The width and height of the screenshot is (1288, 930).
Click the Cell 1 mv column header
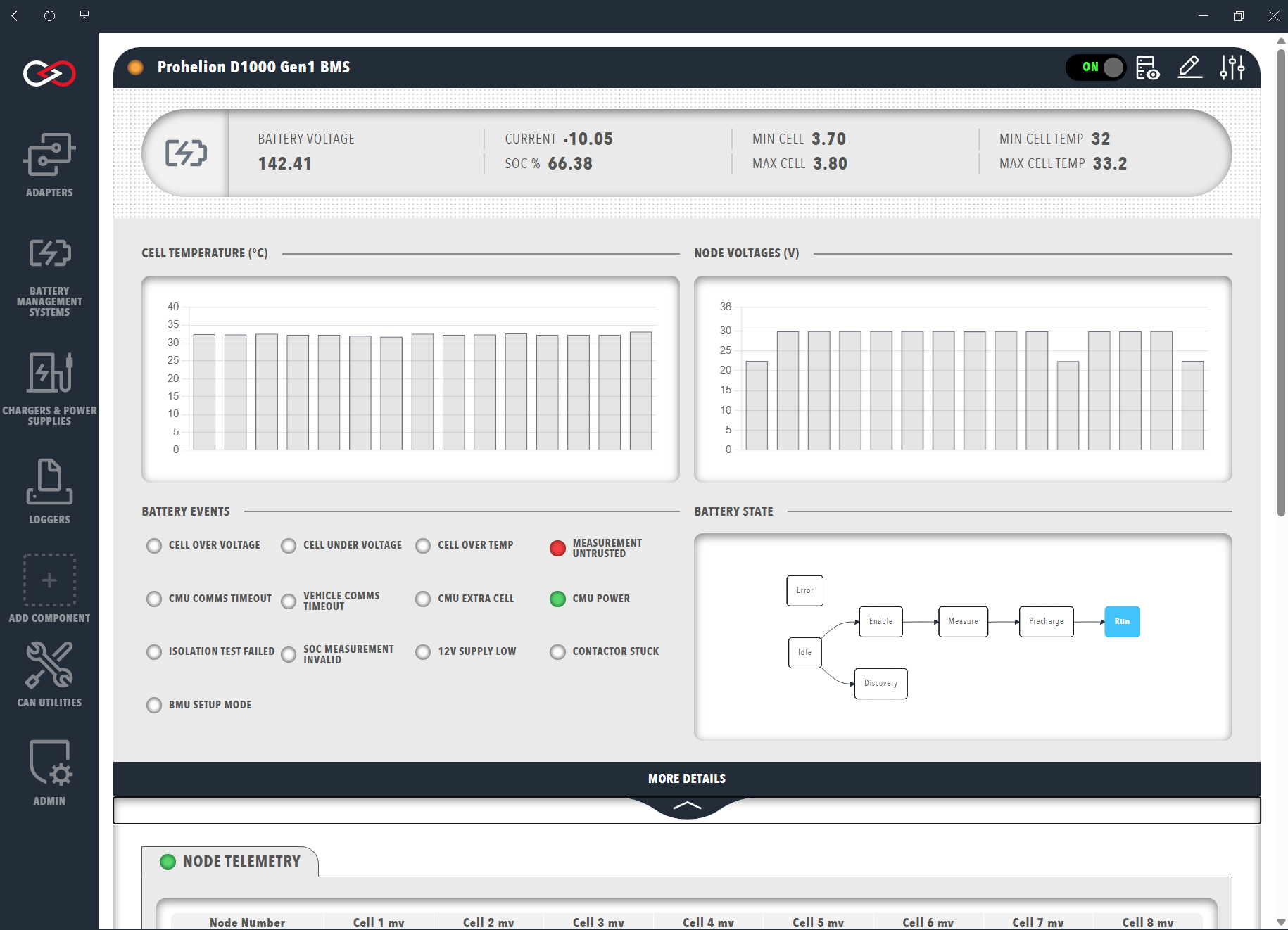click(379, 922)
